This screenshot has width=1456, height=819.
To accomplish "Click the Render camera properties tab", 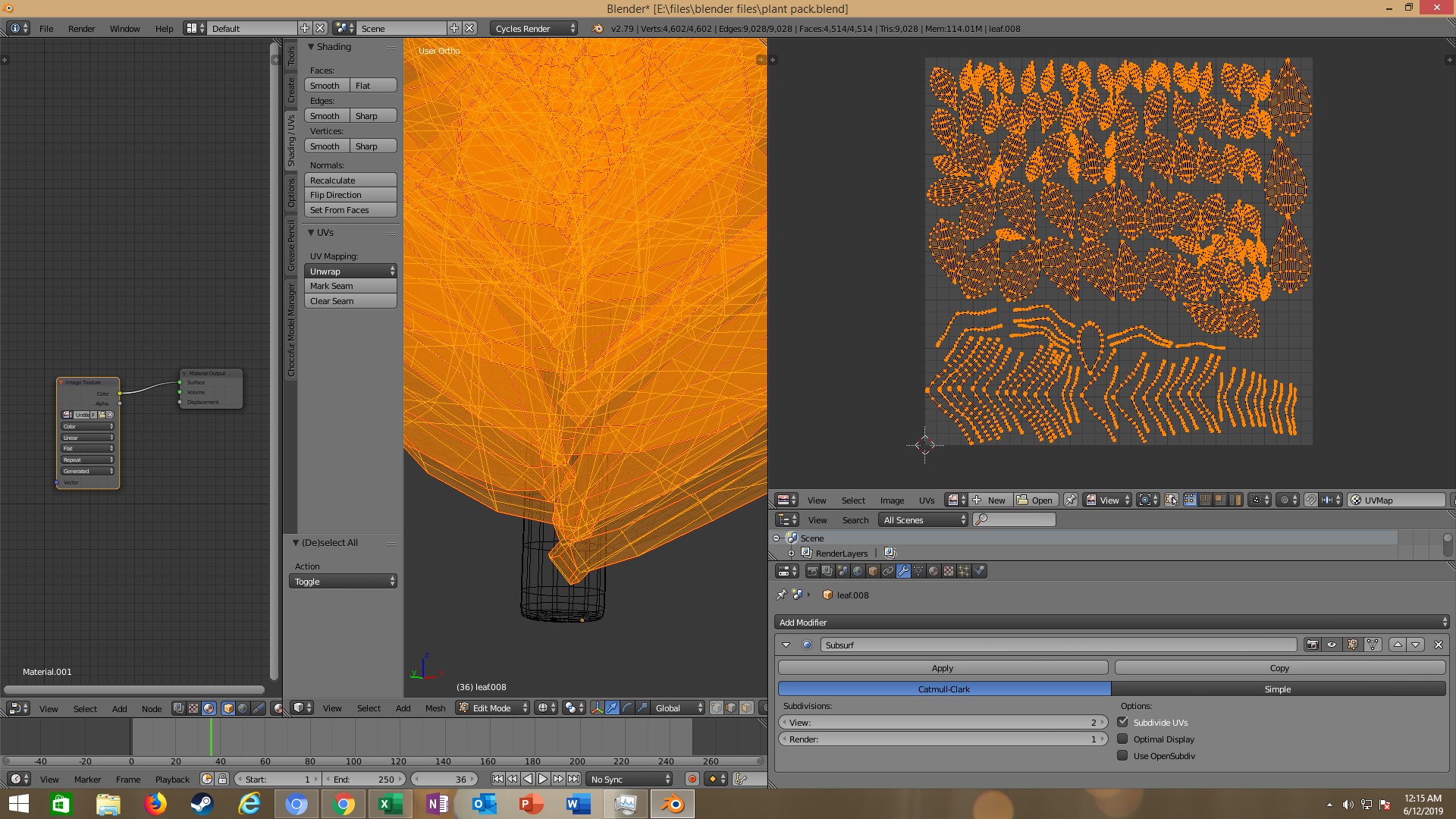I will [813, 571].
